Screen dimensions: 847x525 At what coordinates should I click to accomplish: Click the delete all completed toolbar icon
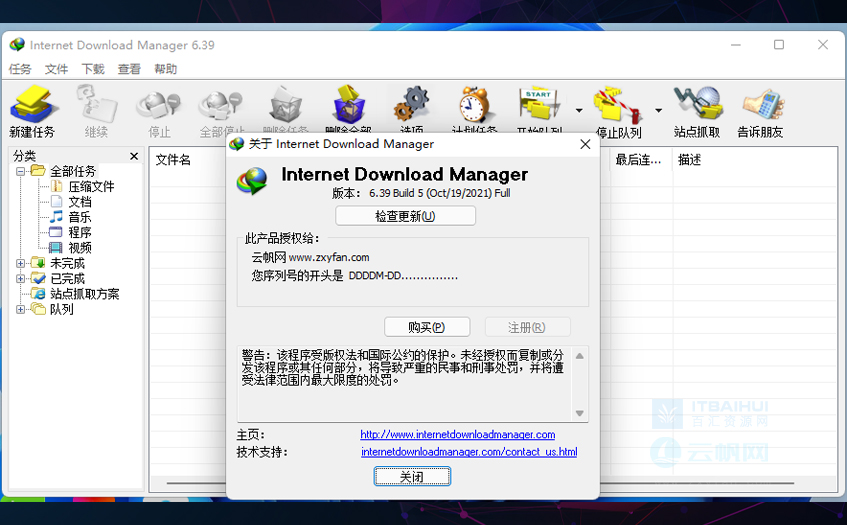pos(348,104)
